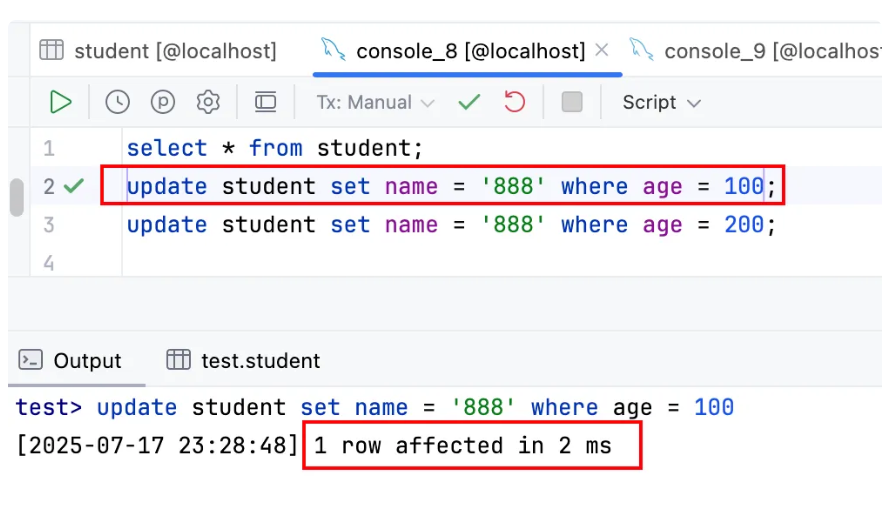Click the '1 row affected' output message
The width and height of the screenshot is (888, 514).
(x=463, y=446)
